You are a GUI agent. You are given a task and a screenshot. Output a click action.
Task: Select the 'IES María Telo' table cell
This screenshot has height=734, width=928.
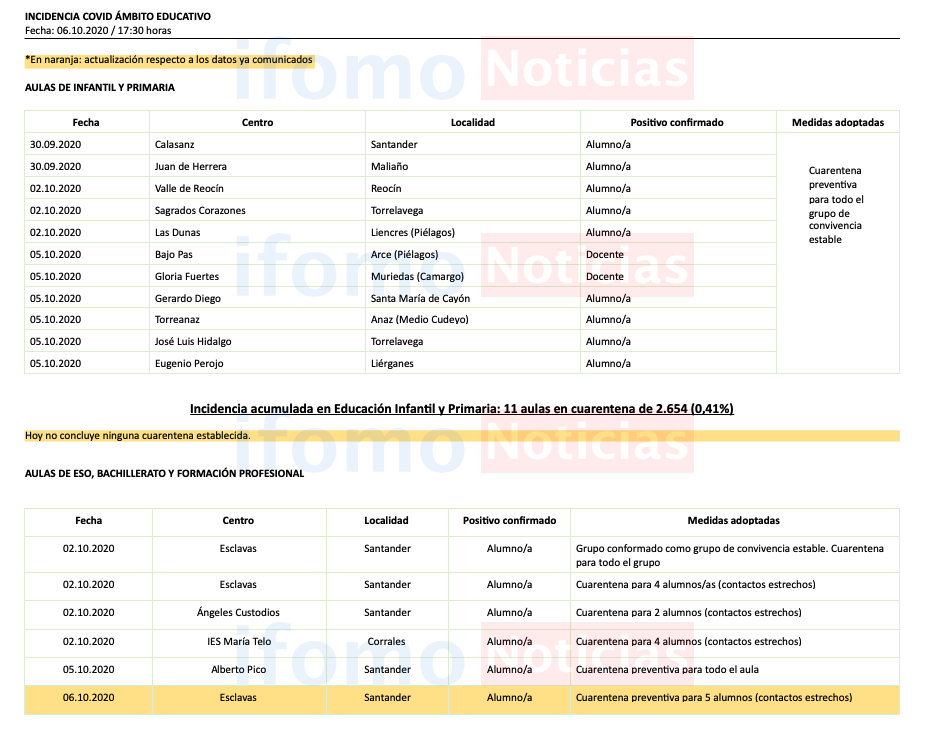(238, 642)
